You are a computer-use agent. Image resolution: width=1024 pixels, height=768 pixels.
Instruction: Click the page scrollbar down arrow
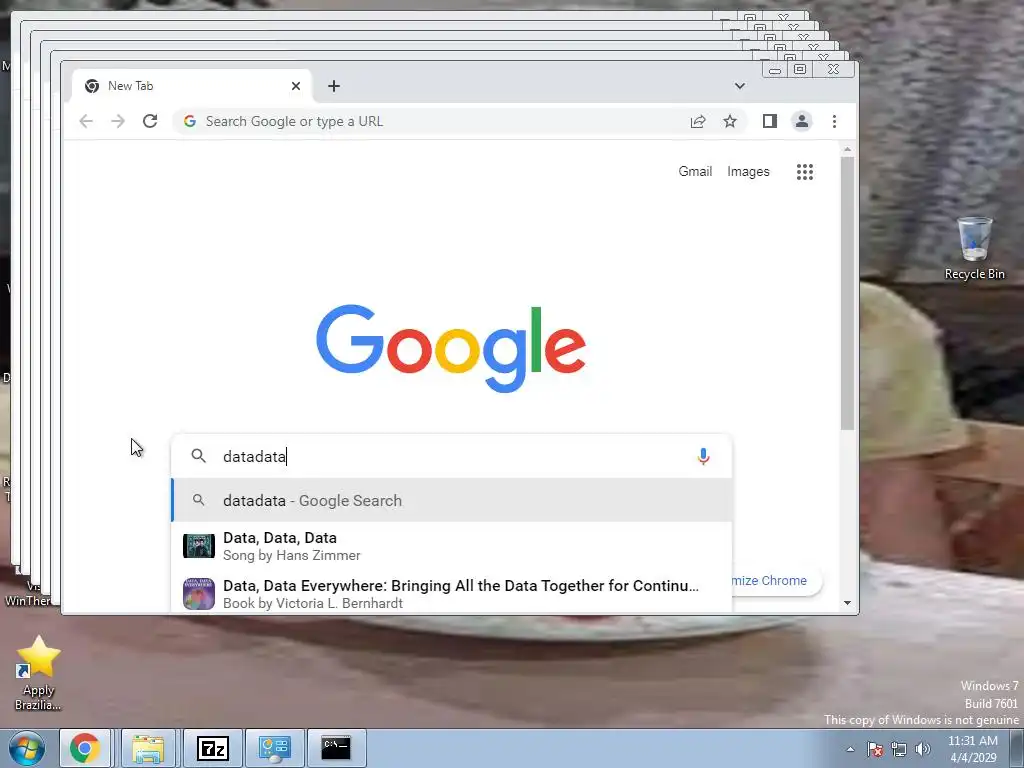[x=848, y=603]
